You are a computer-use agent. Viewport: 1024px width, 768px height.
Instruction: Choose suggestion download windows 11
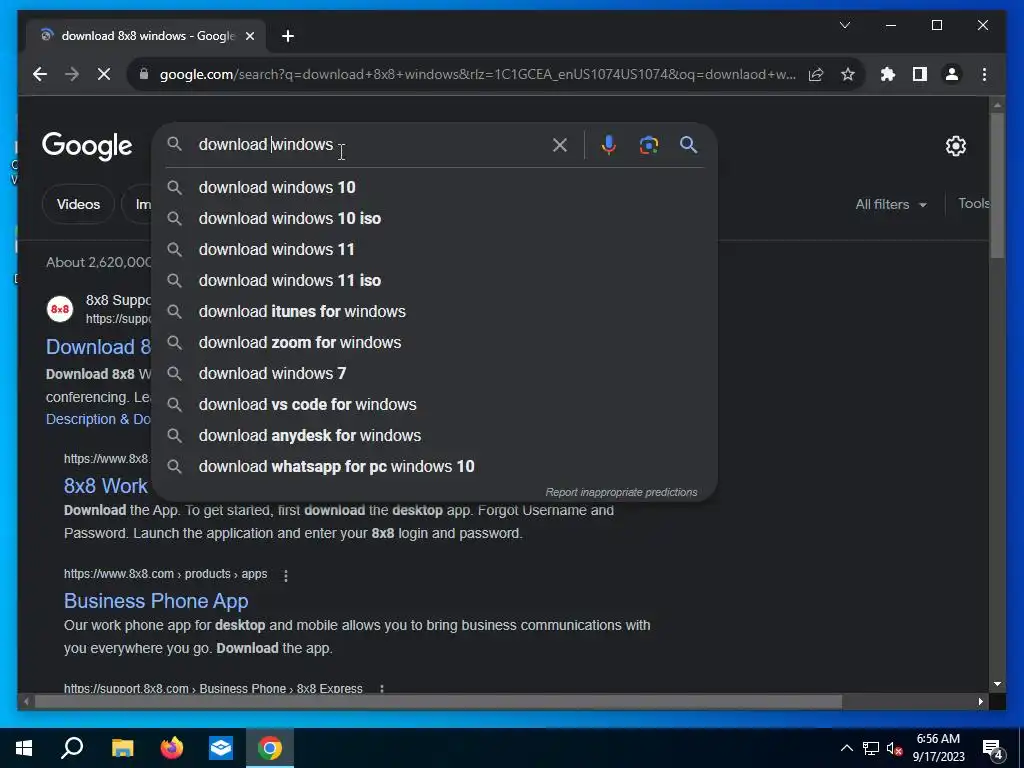[x=434, y=249]
